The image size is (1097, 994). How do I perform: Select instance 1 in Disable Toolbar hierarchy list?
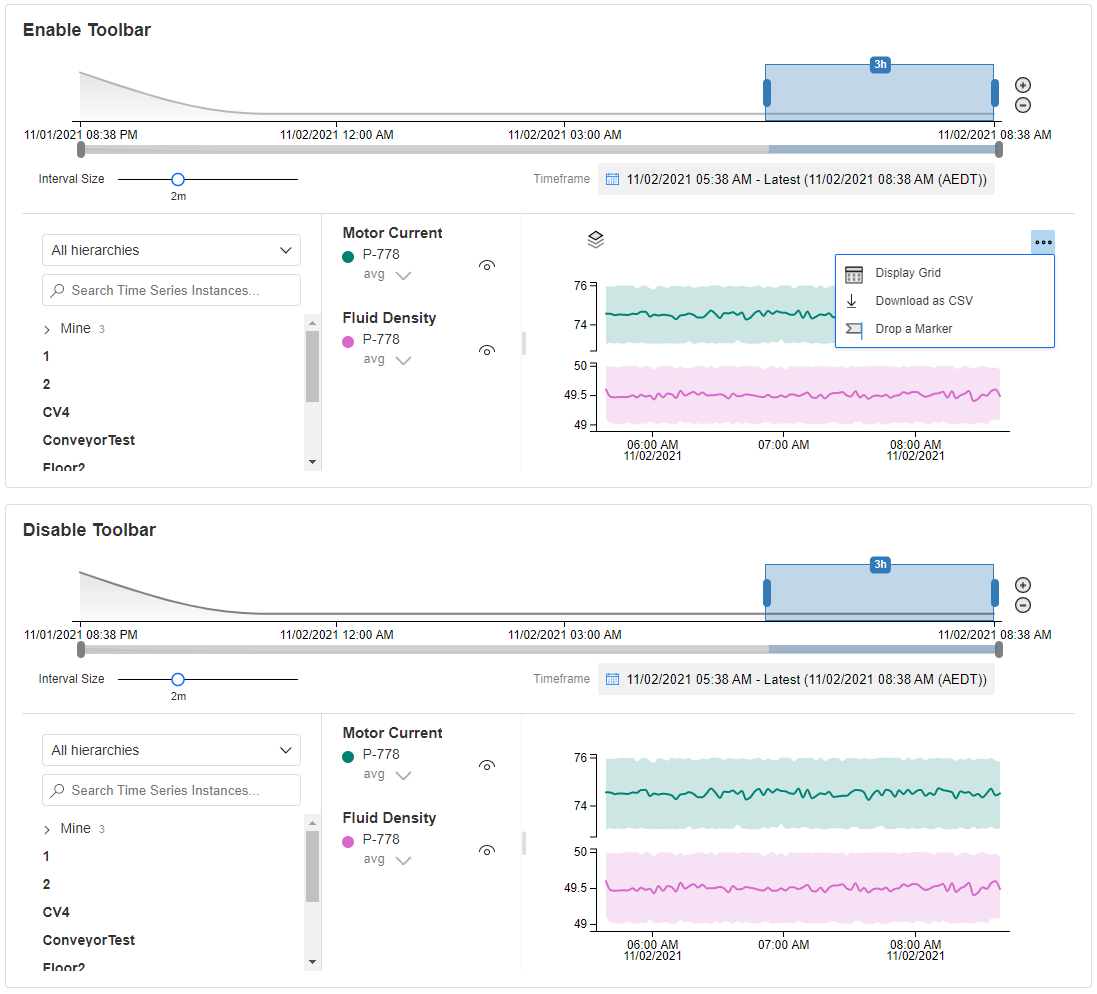46,857
